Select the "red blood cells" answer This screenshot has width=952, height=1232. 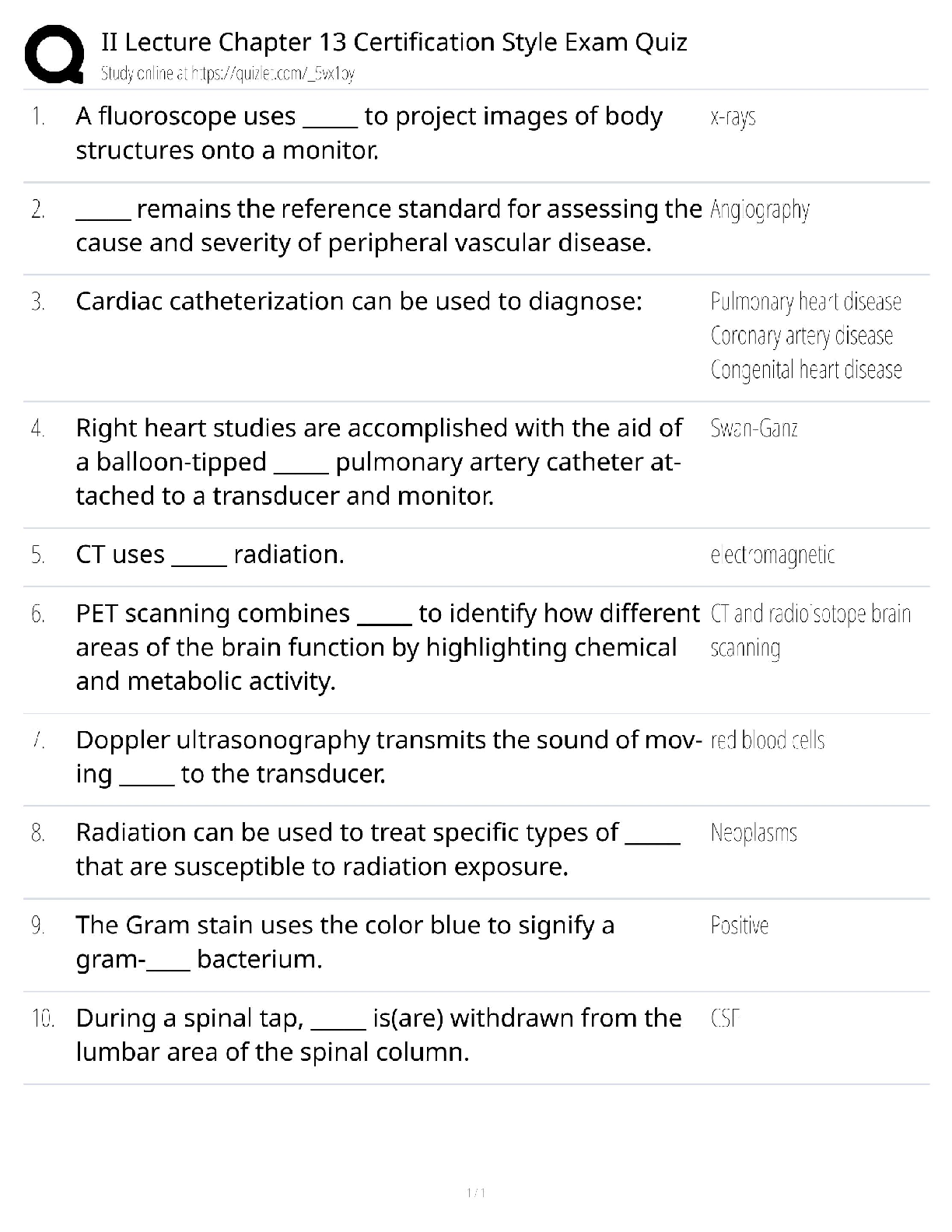(x=767, y=740)
